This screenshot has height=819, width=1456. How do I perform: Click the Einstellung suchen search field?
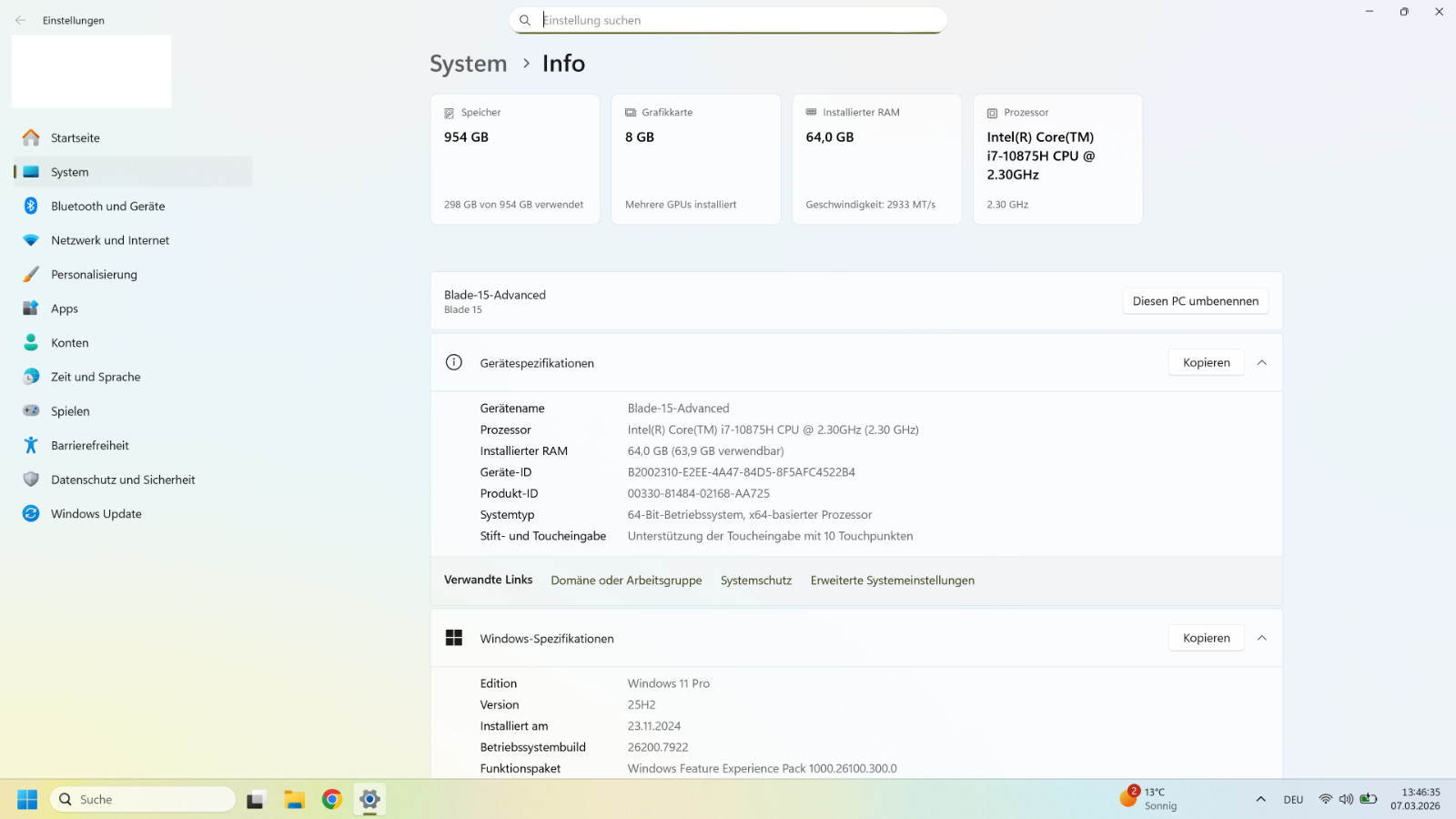[x=728, y=20]
